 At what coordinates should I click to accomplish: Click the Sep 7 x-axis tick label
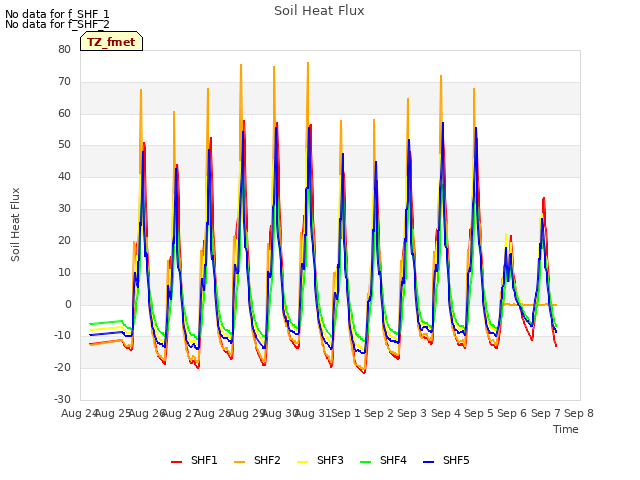tap(546, 413)
